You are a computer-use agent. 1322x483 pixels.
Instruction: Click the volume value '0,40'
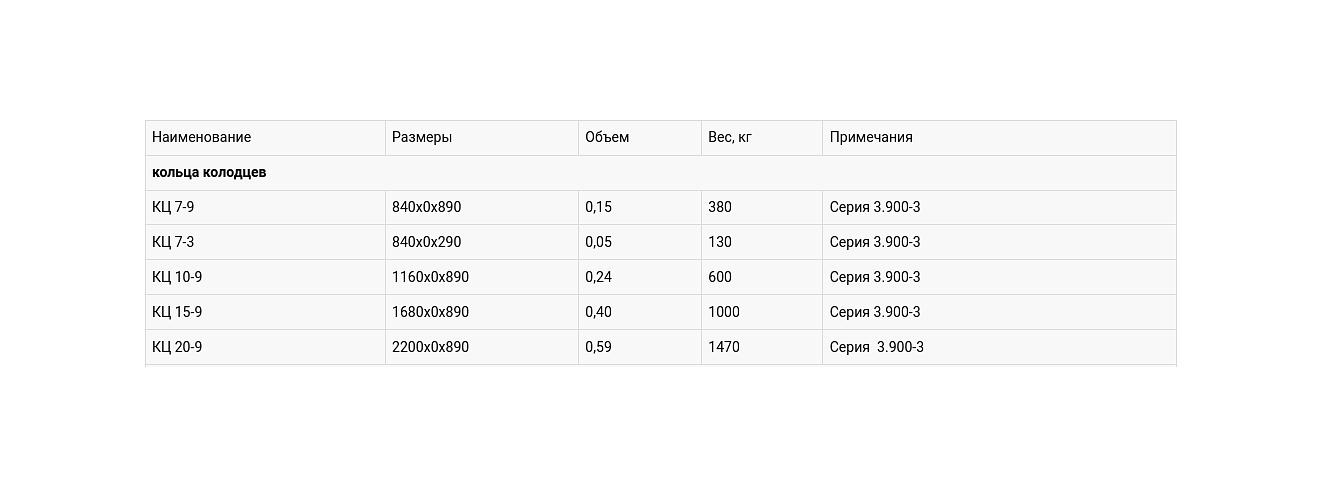point(598,313)
